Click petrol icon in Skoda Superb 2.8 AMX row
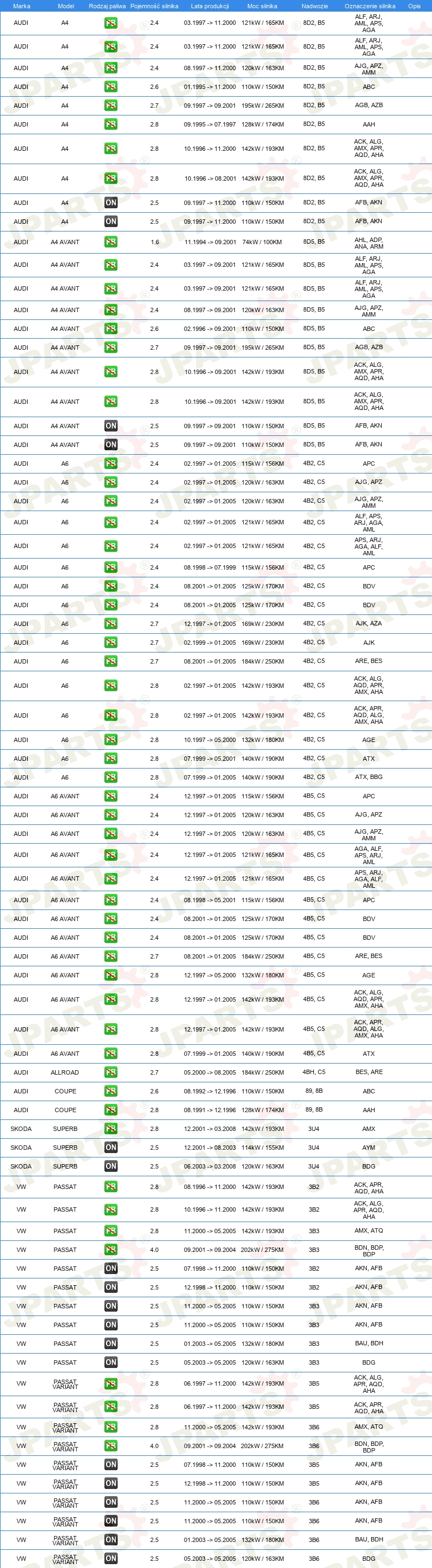432x1568 pixels. coord(110,1129)
